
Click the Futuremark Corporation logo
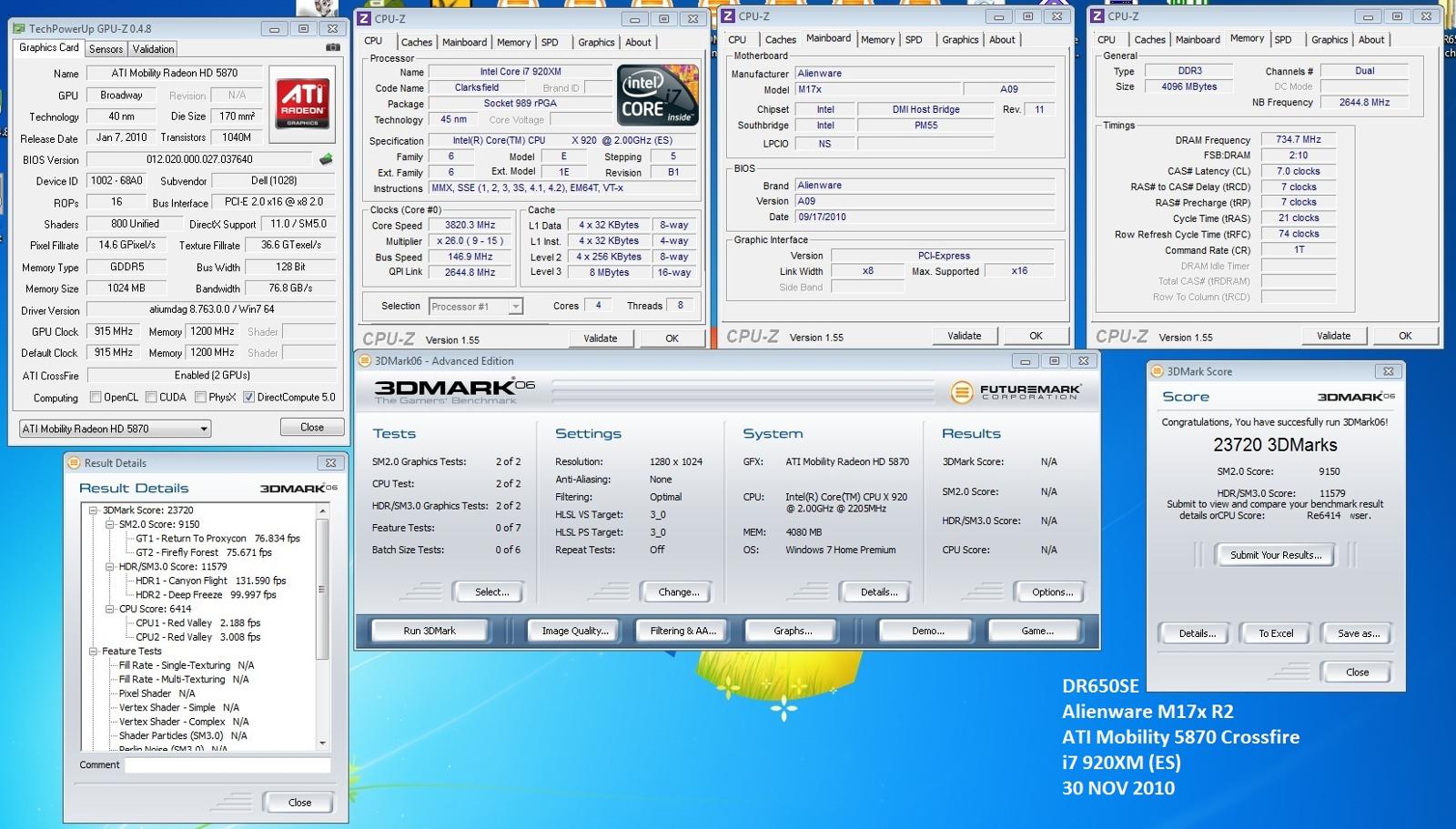coord(1016,392)
